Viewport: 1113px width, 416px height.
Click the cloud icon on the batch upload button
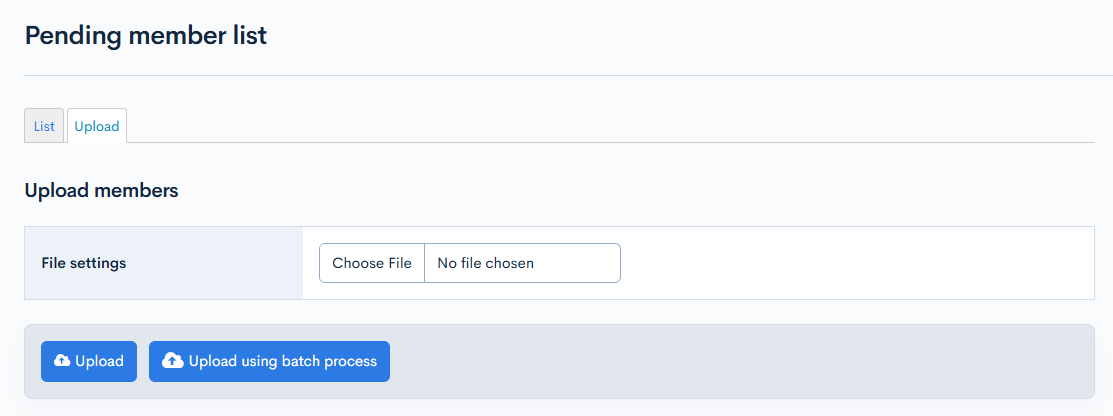pos(172,361)
